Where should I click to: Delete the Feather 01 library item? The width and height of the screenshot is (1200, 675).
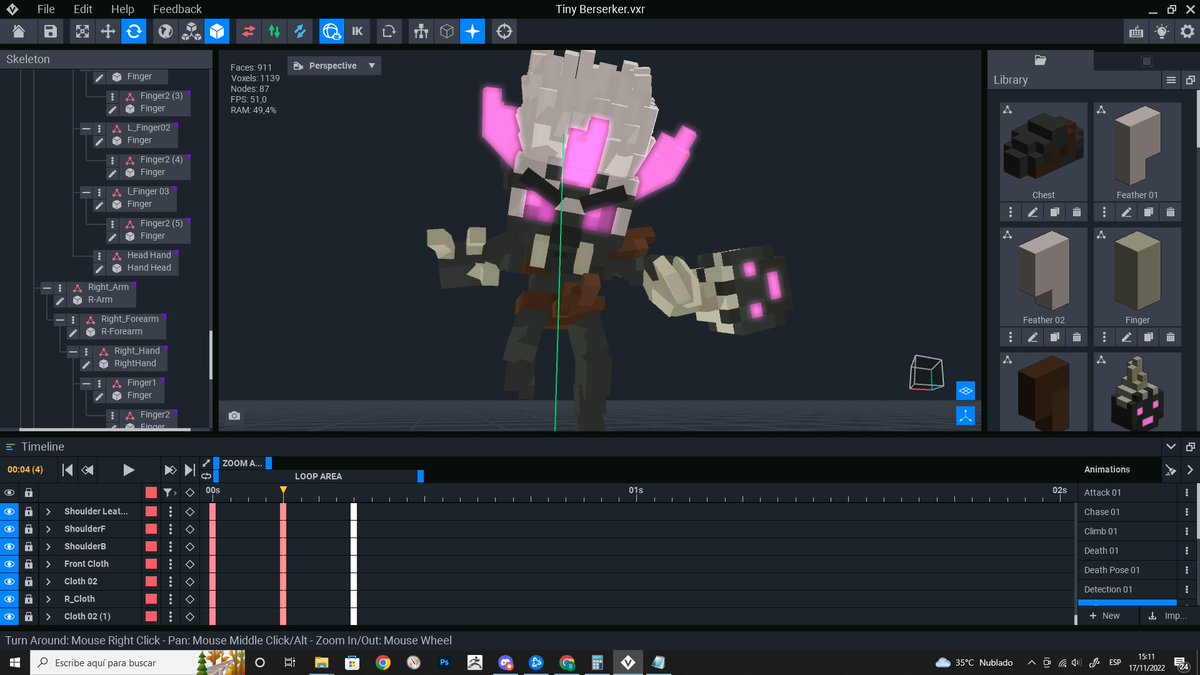coord(1170,212)
